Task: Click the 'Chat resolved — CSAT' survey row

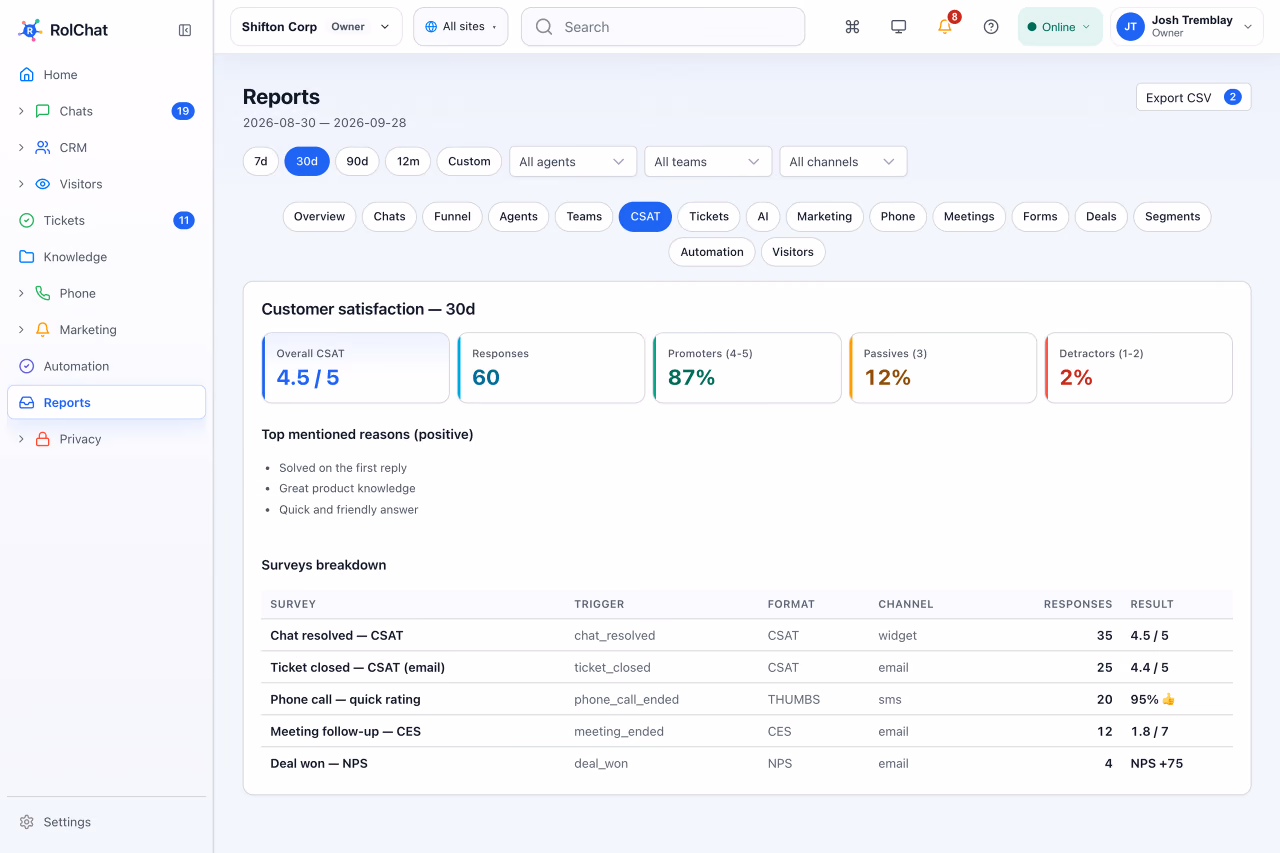Action: click(747, 635)
